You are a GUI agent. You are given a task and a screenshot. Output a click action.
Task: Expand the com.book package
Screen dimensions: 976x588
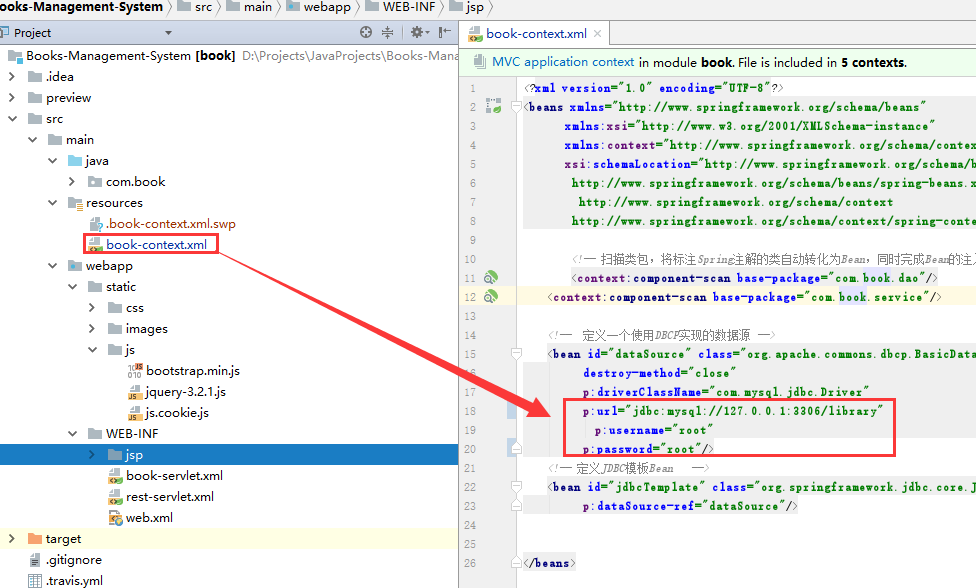coord(72,182)
